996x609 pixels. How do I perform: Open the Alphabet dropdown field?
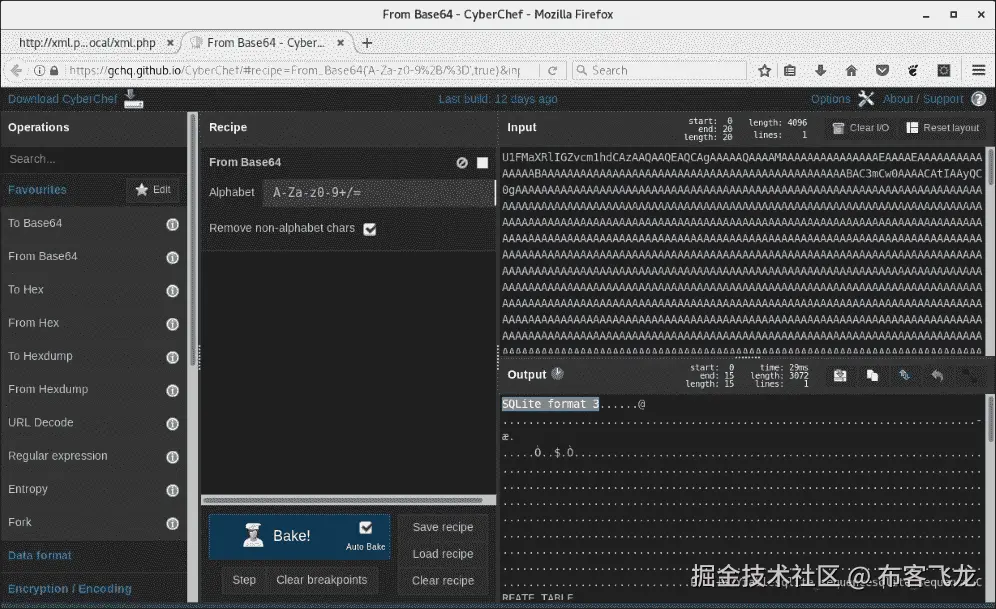(x=379, y=192)
